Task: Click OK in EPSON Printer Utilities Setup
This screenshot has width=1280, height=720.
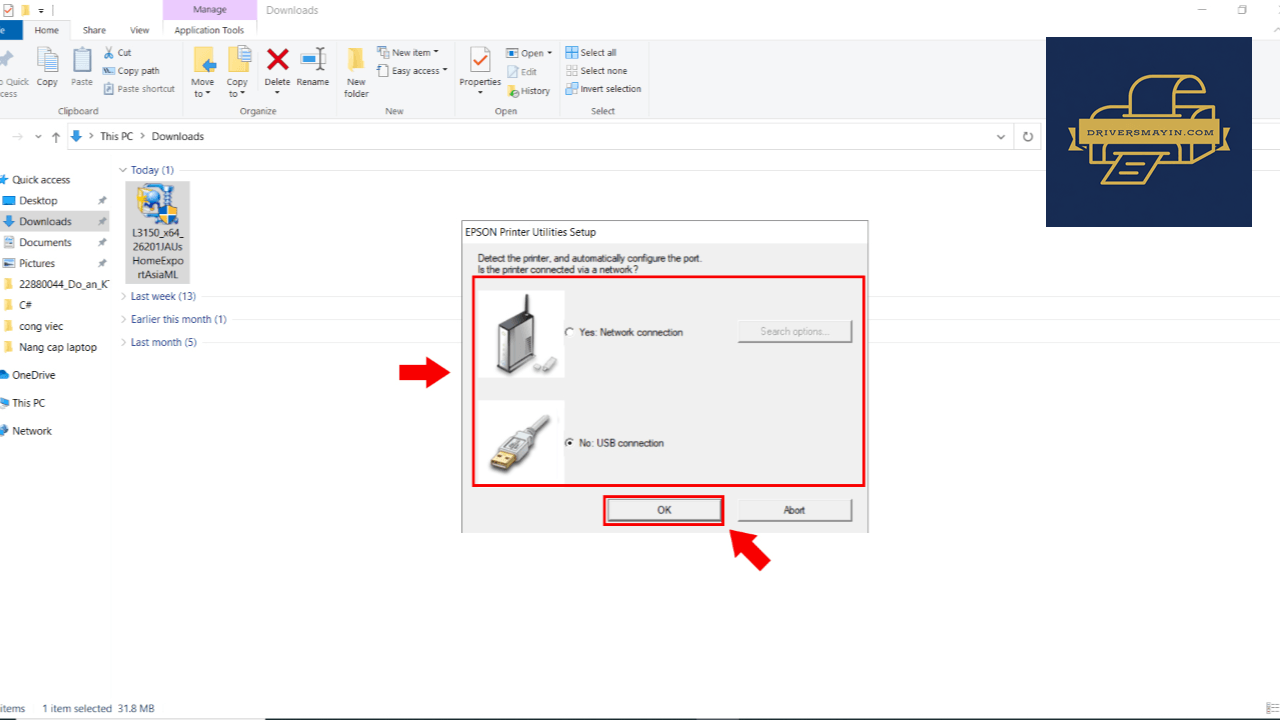Action: pos(664,510)
